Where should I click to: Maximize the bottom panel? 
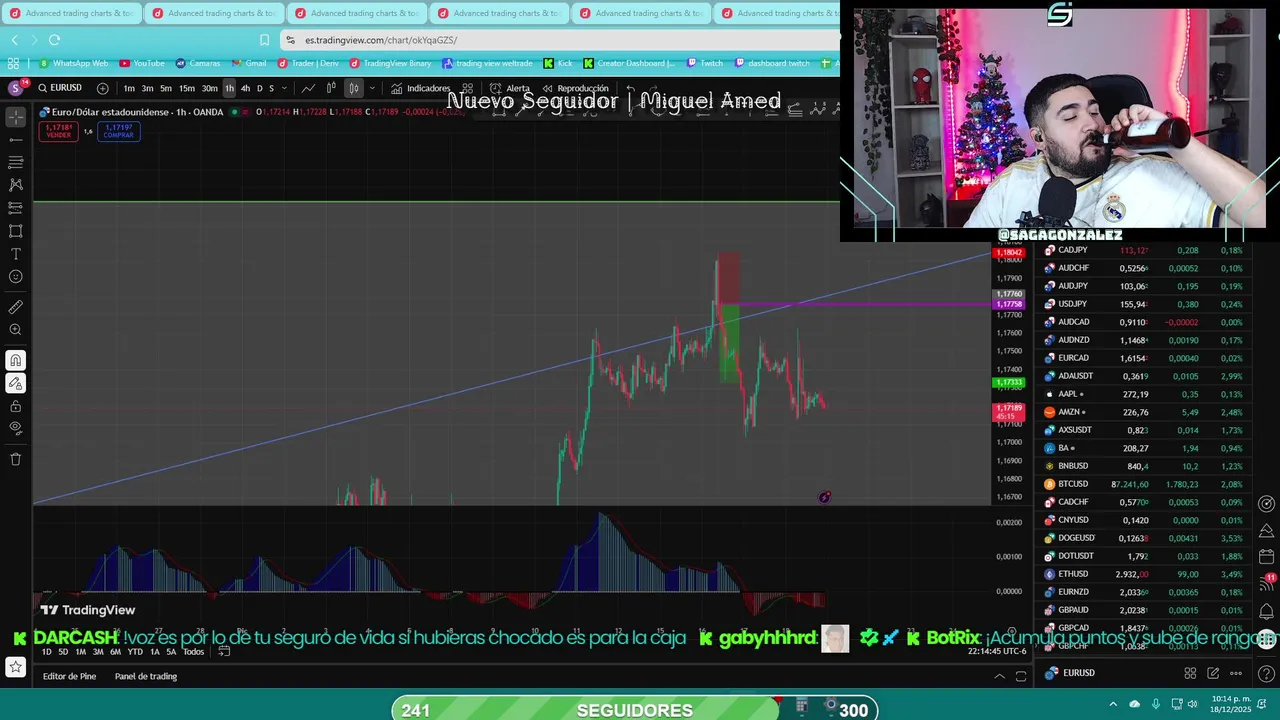click(1021, 676)
